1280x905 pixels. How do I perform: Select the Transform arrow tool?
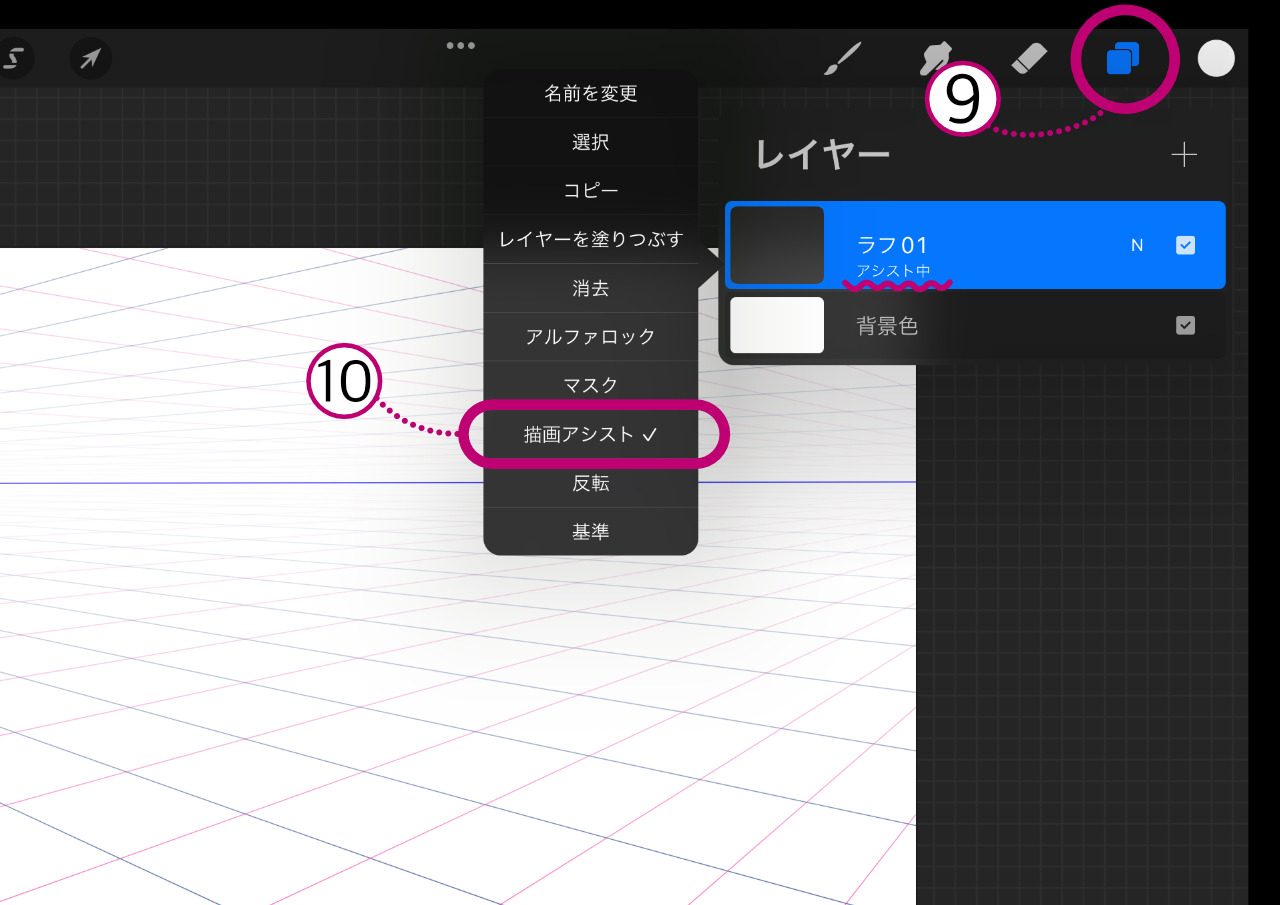point(91,60)
